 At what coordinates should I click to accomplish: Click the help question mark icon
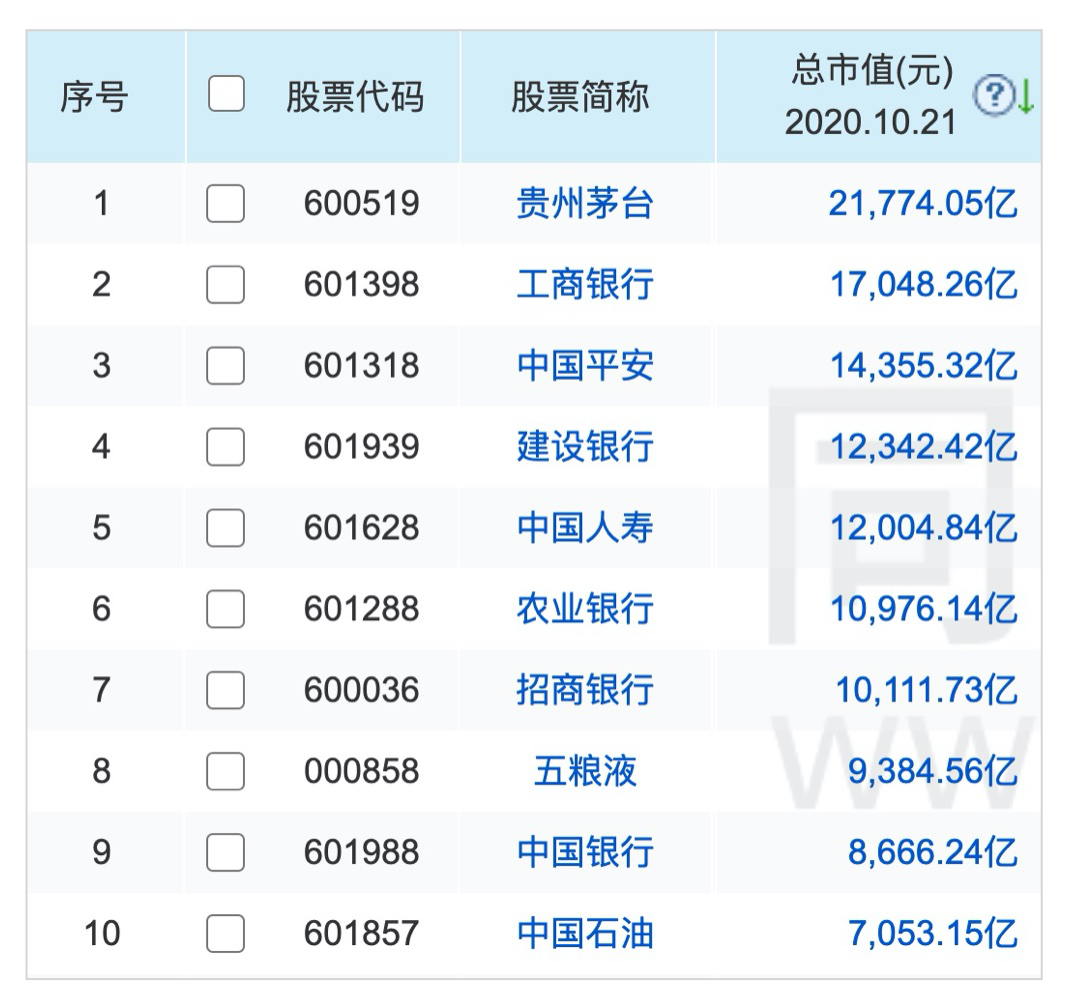click(994, 96)
